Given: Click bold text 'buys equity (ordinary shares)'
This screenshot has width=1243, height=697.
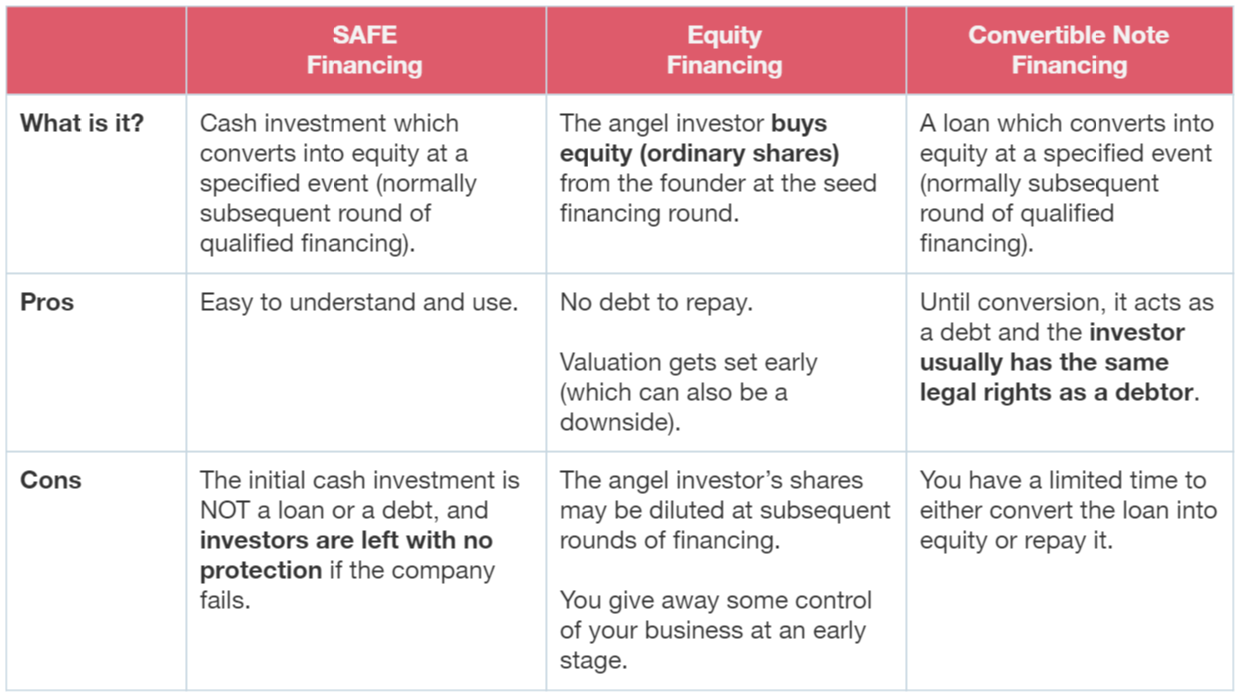Looking at the screenshot, I should click(700, 139).
